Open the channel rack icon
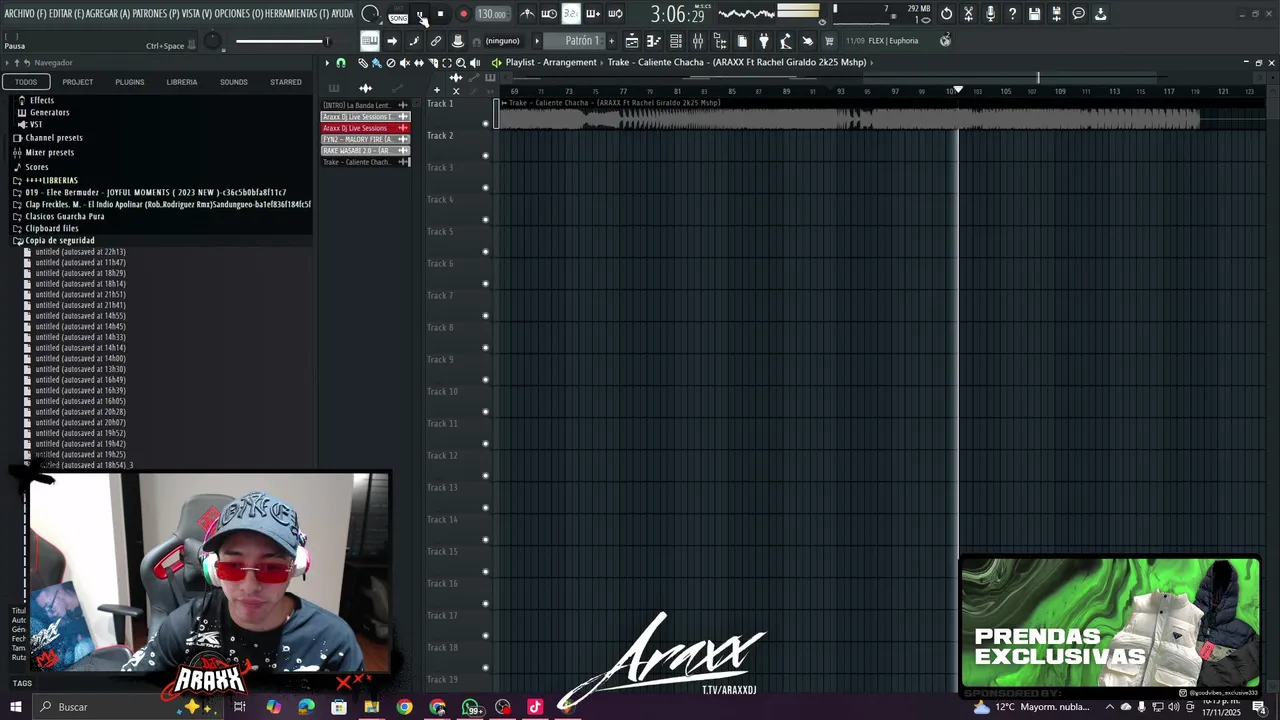Screen dimensions: 1280x720 (676, 41)
